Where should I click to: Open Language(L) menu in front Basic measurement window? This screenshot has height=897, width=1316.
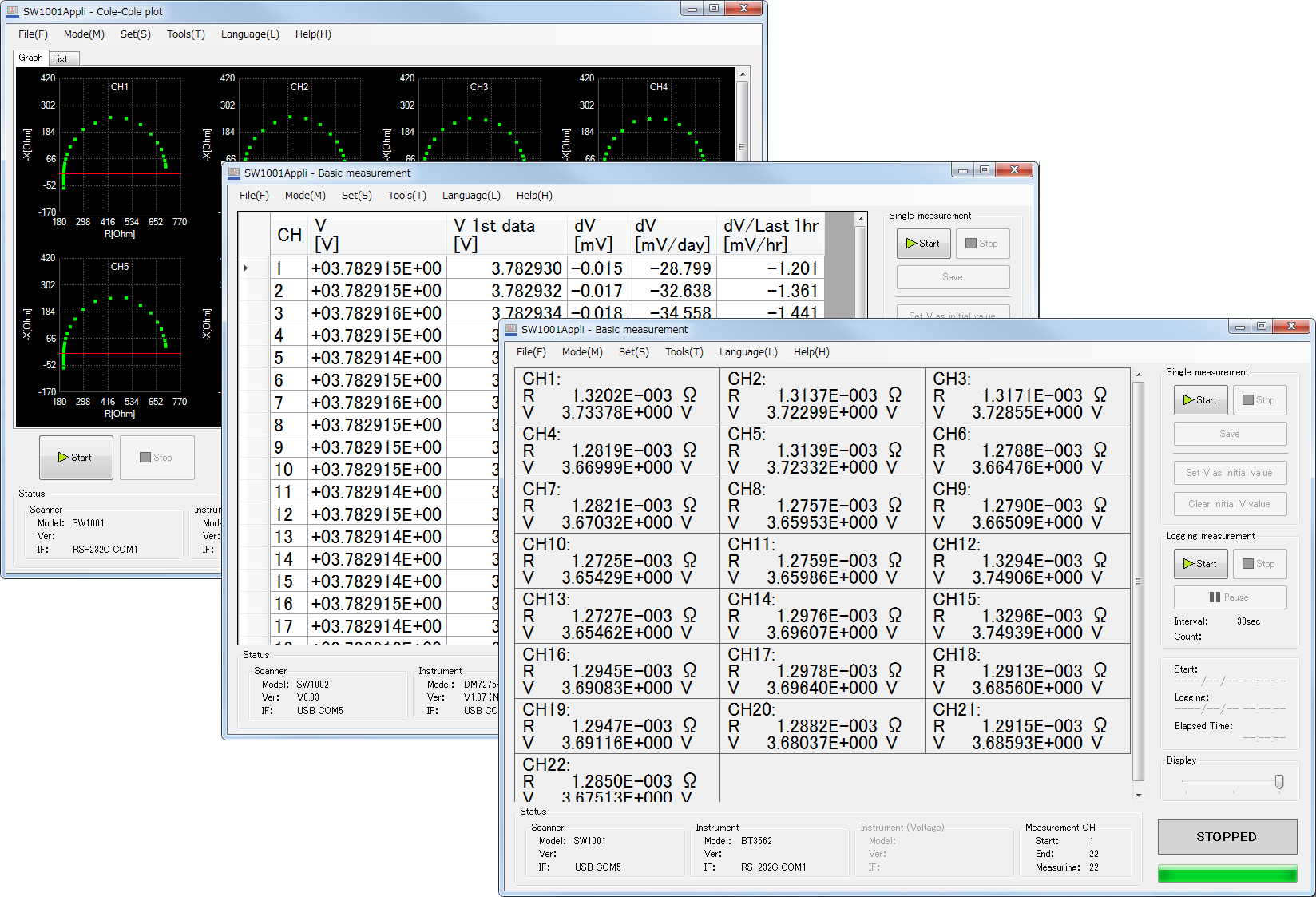[x=748, y=352]
